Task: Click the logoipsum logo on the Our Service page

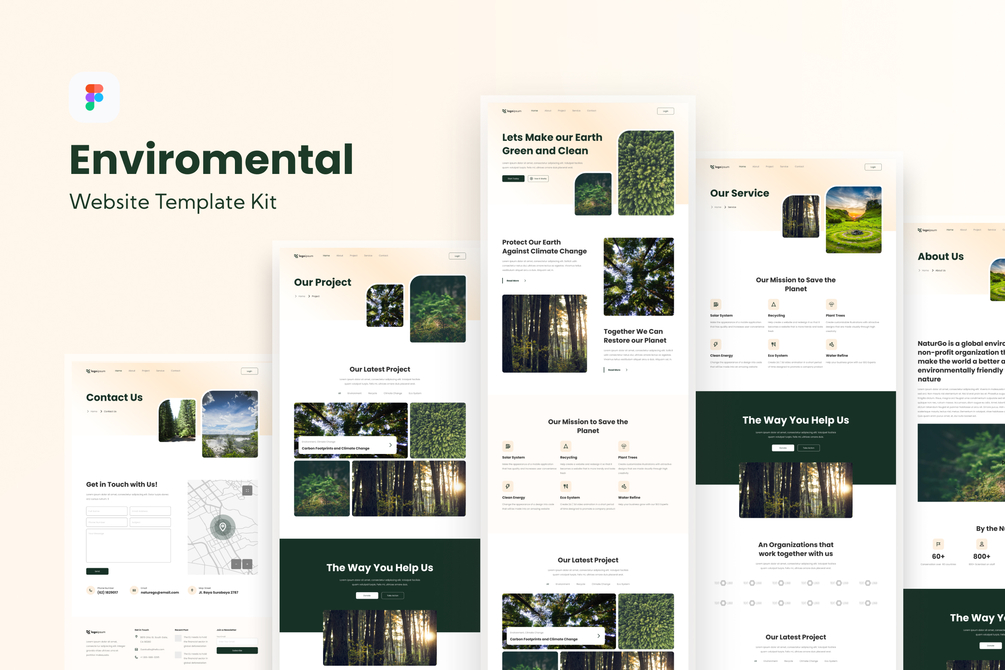Action: (720, 167)
